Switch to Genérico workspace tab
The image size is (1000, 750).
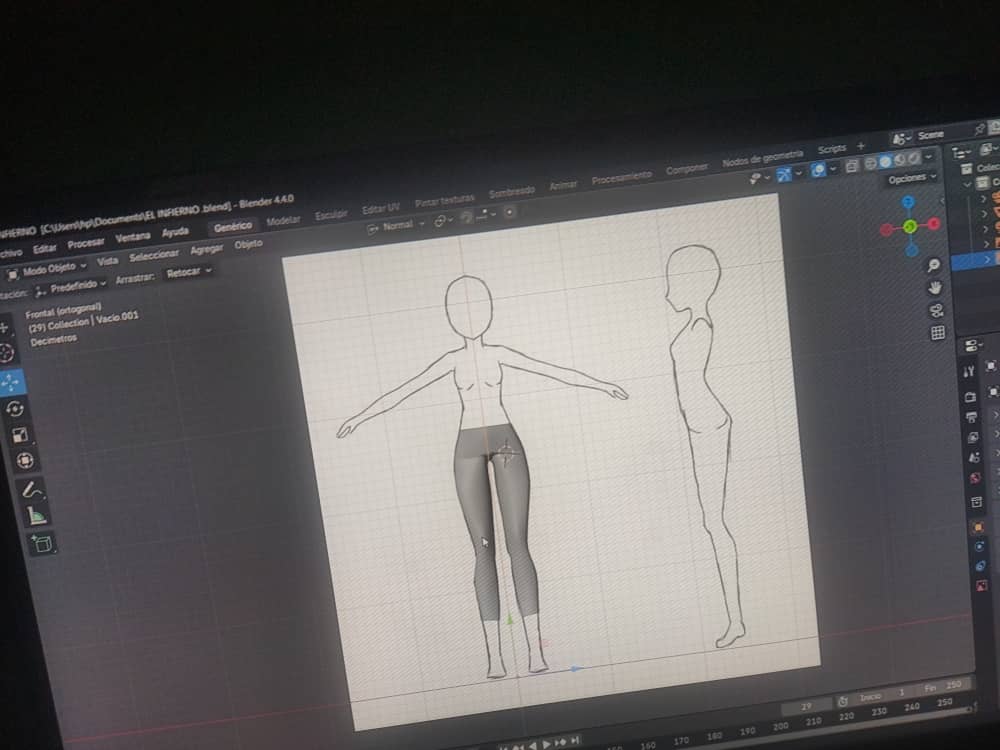click(233, 226)
